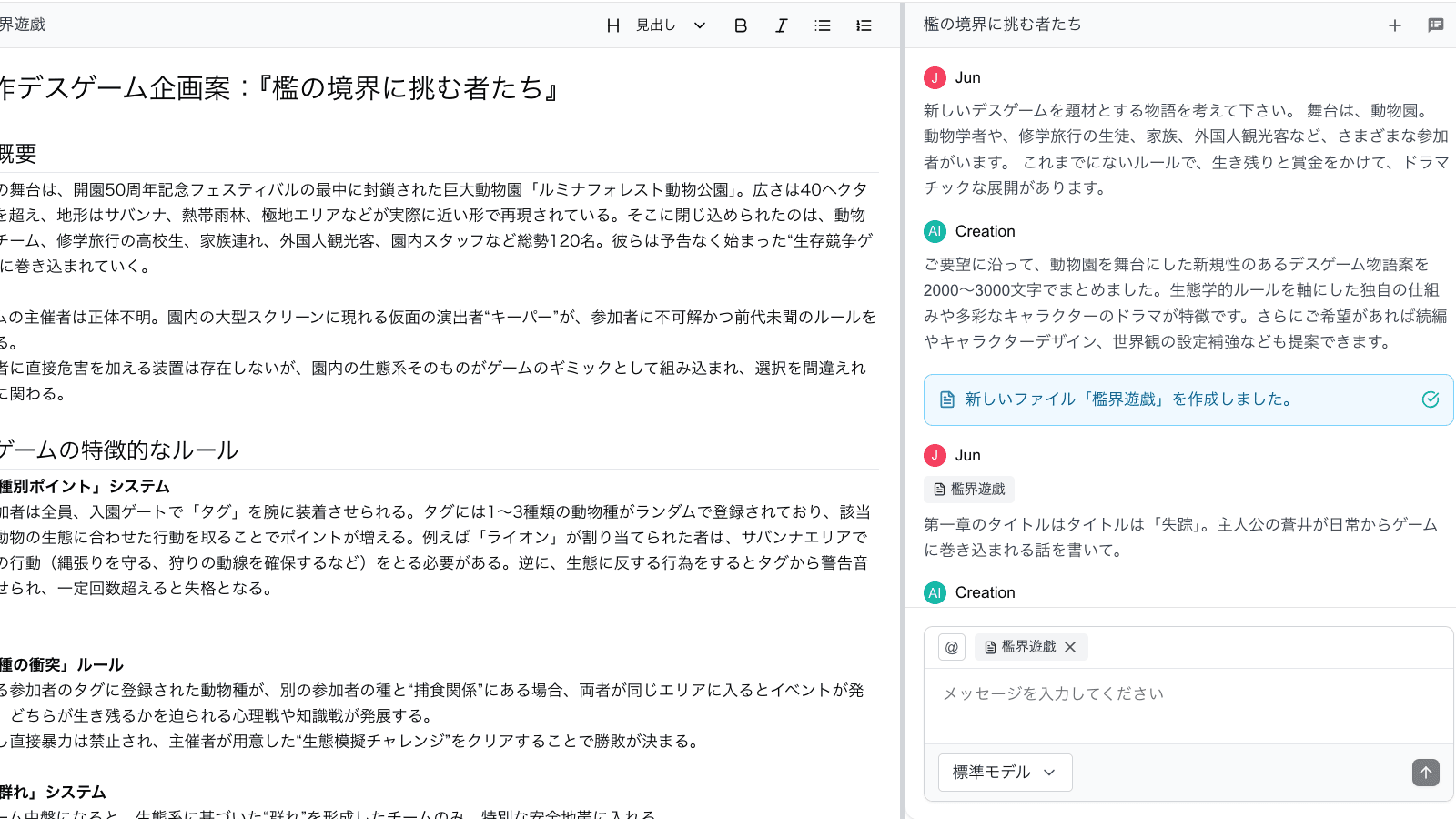Send the message with the arrow button
This screenshot has width=1456, height=819.
coord(1425,773)
